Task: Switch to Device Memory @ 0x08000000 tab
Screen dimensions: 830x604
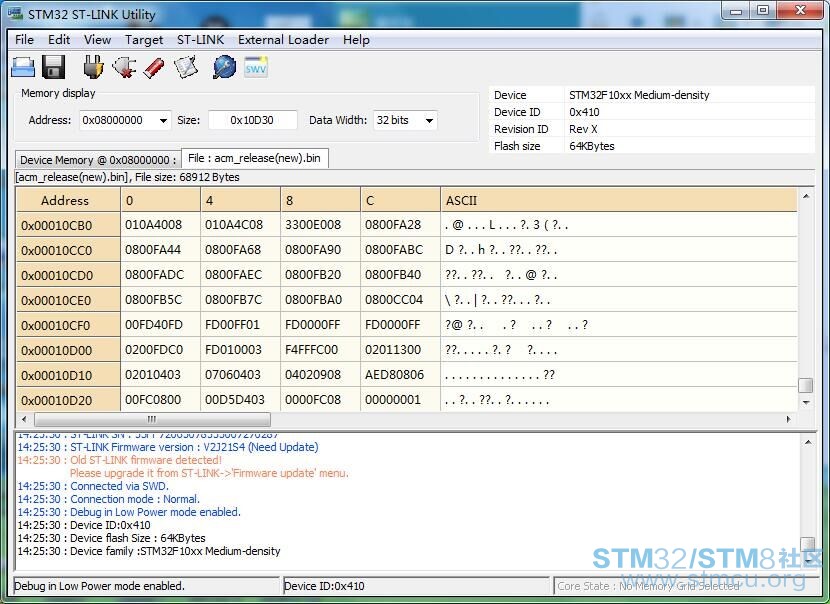Action: coord(98,160)
